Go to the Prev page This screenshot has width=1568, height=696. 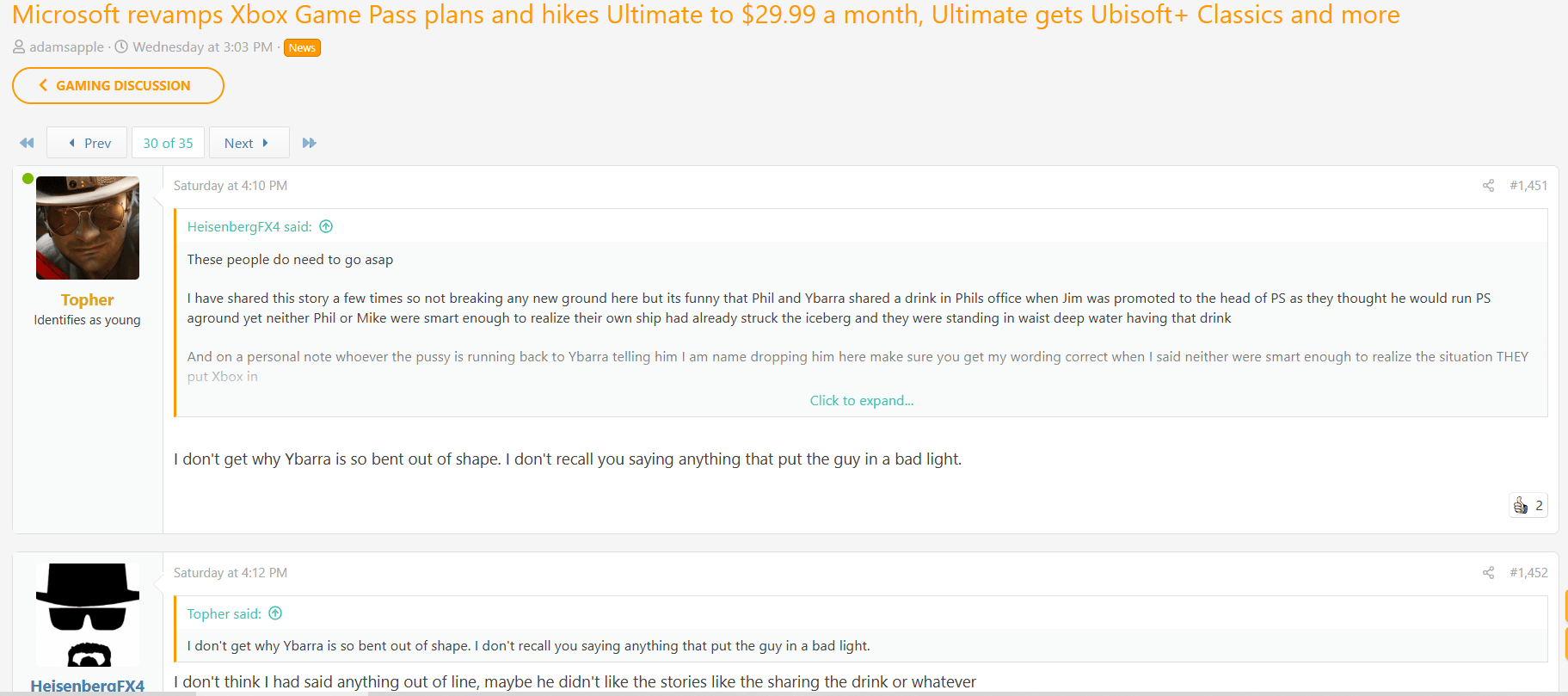coord(88,143)
